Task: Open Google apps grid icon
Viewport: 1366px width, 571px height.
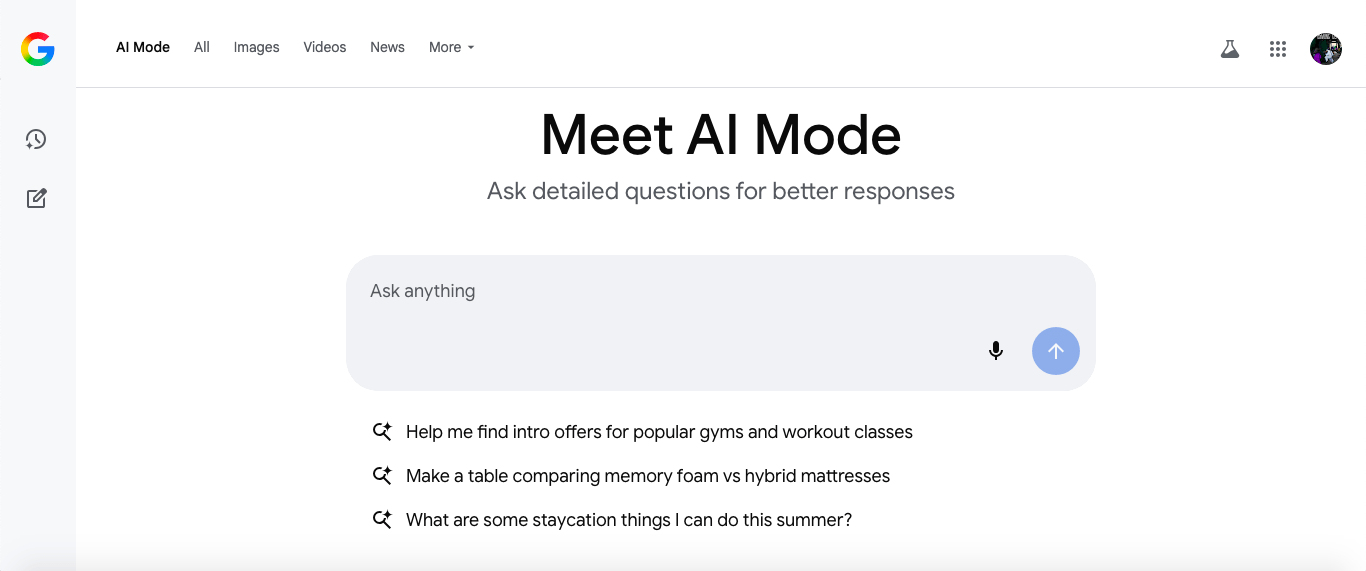Action: [x=1277, y=48]
